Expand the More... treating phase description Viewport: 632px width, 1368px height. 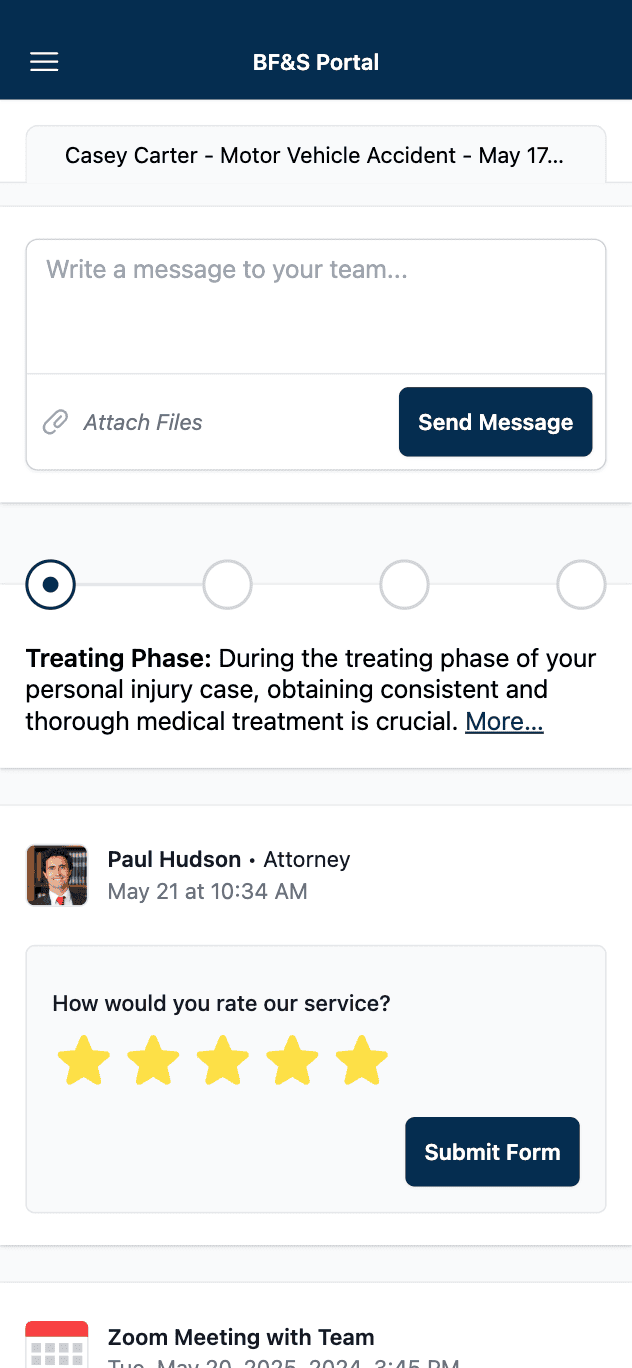click(x=504, y=721)
